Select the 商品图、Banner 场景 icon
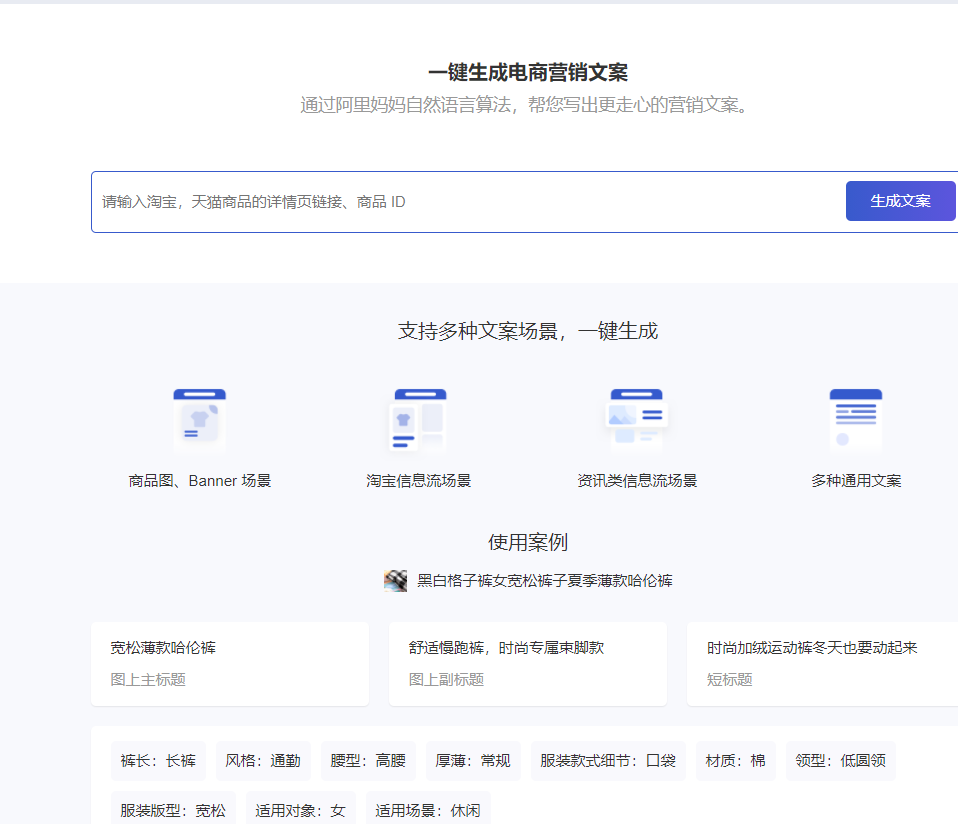958x824 pixels. [x=199, y=418]
